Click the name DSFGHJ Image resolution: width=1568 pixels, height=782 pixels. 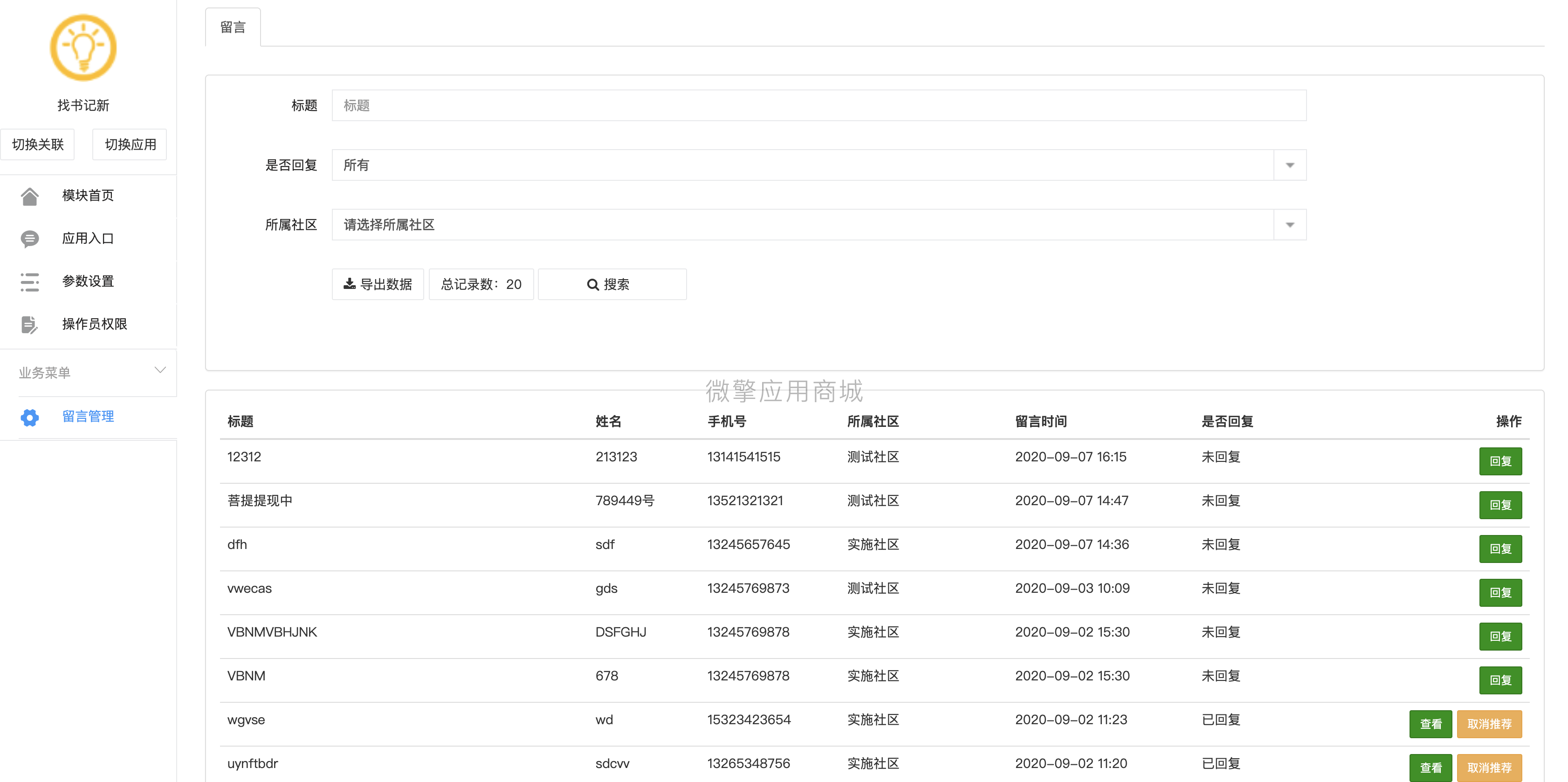621,631
